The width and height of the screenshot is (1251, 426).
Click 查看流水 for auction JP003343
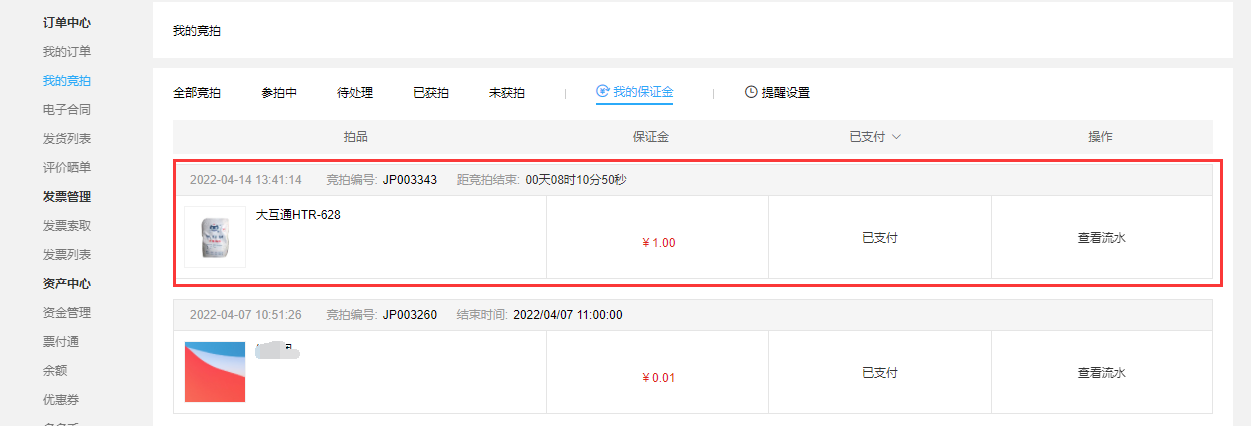pyautogui.click(x=1102, y=238)
